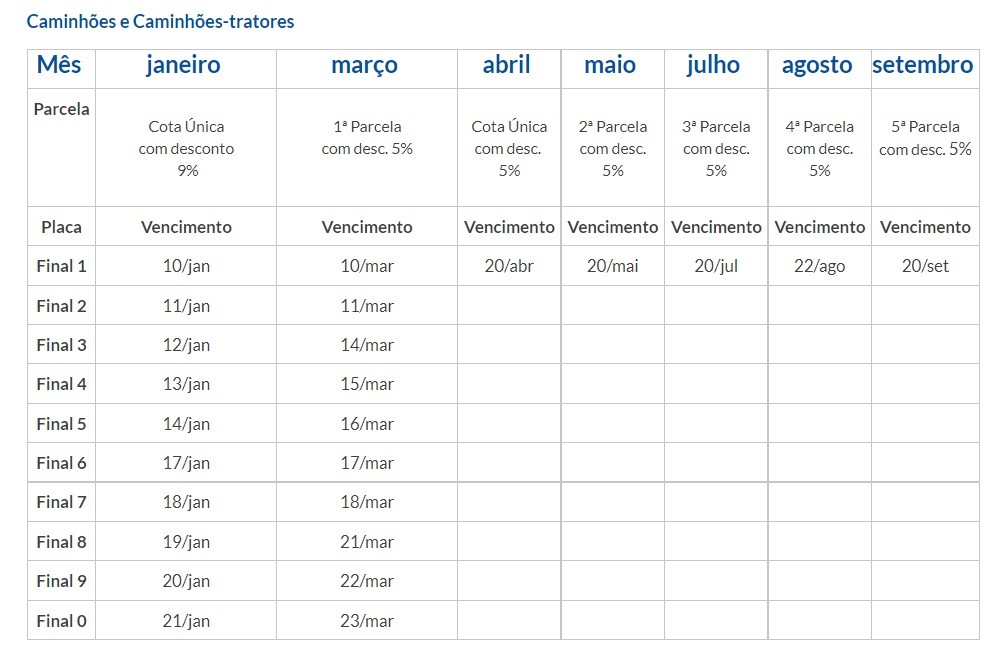The height and width of the screenshot is (657, 1003).
Task: Select the 5ª Parcela com desc. 5% cell
Action: [925, 138]
